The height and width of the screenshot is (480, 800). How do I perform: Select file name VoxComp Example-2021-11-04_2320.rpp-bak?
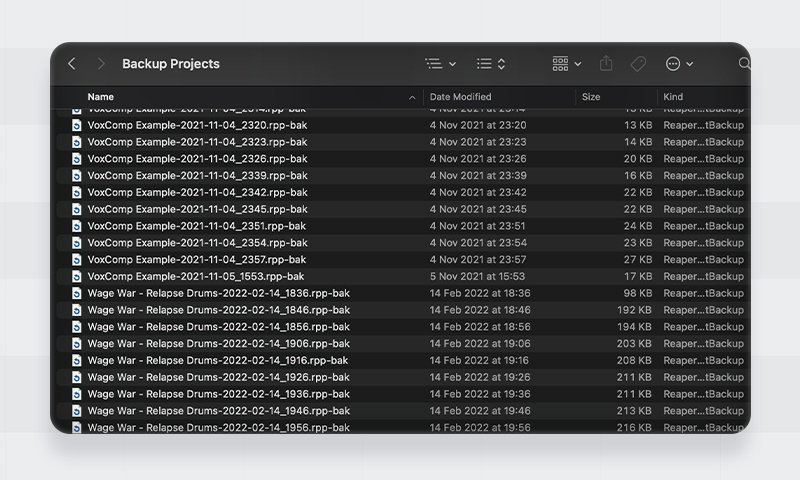(197, 125)
